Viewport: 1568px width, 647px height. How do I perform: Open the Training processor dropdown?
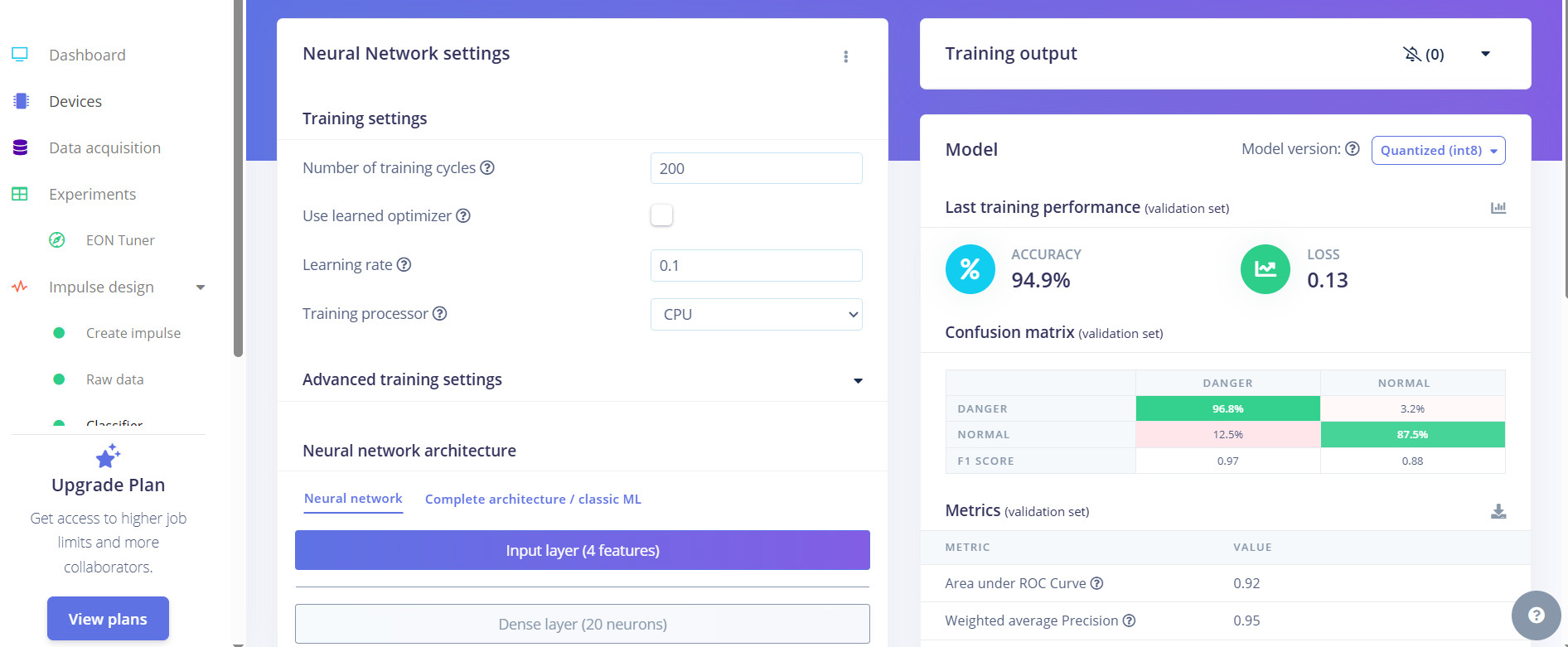click(x=756, y=315)
